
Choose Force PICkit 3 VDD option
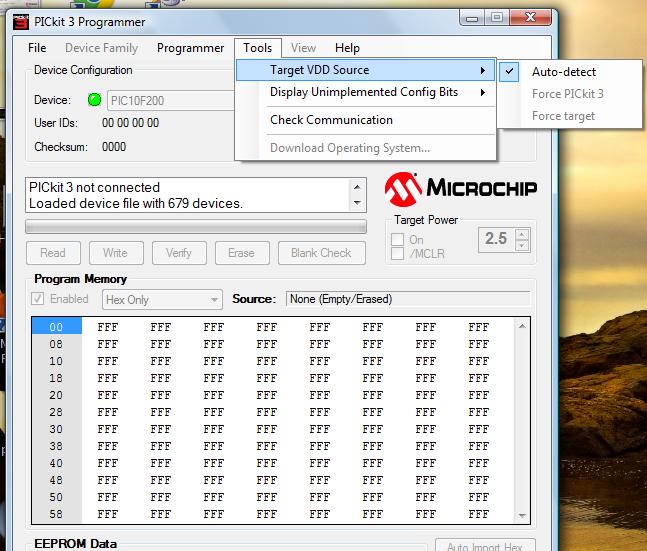coord(570,94)
